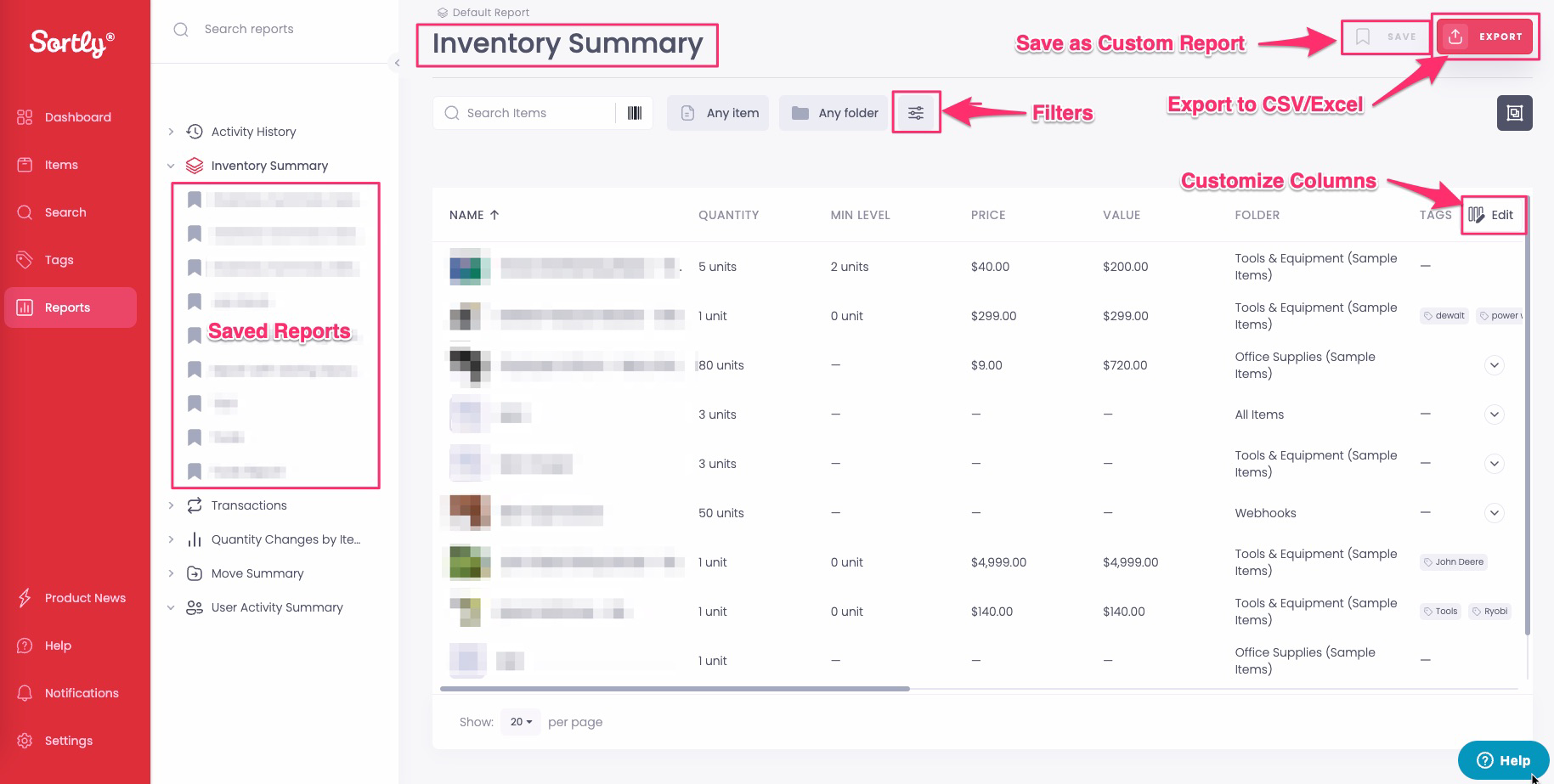The width and height of the screenshot is (1554, 784).
Task: Open Settings gear in sidebar
Action: click(x=25, y=741)
